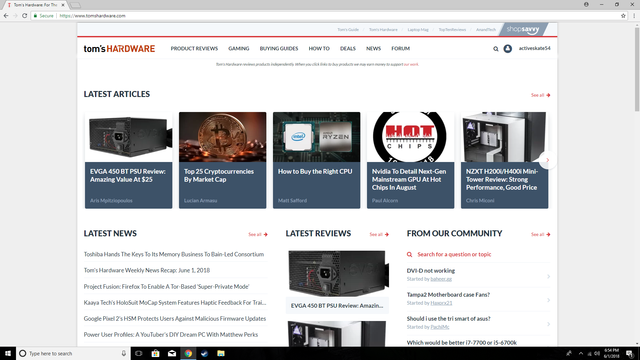640x360 pixels.
Task: Open the Windows Start menu
Action: (8, 353)
